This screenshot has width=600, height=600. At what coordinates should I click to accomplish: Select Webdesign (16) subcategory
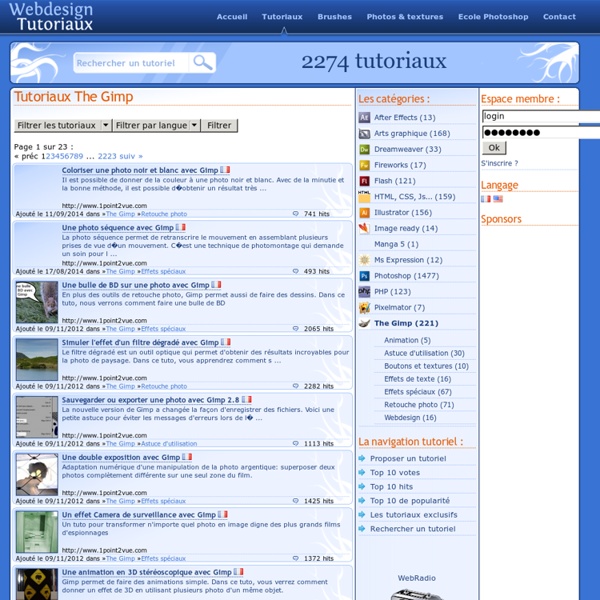tap(410, 417)
